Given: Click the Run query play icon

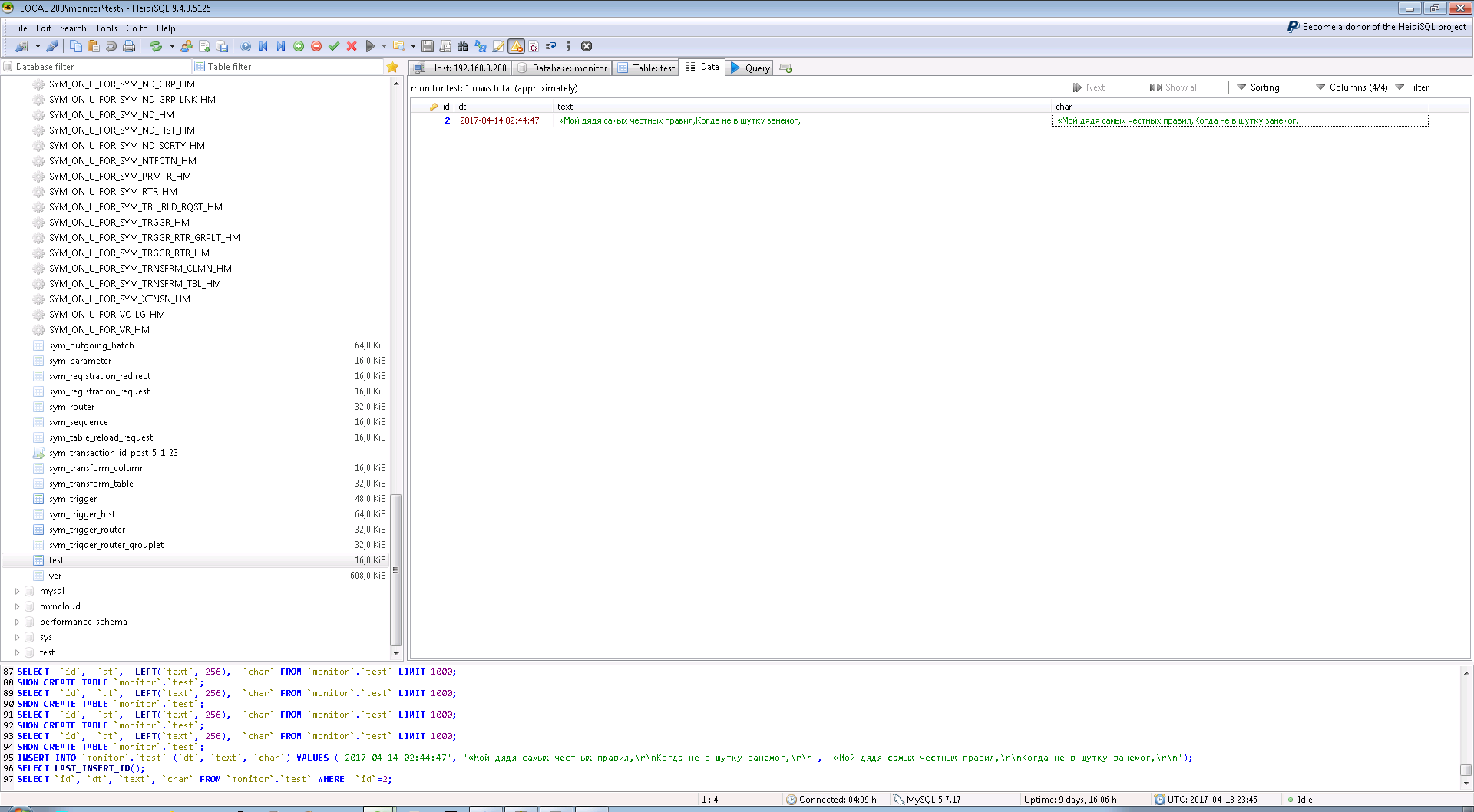Looking at the screenshot, I should [x=371, y=46].
